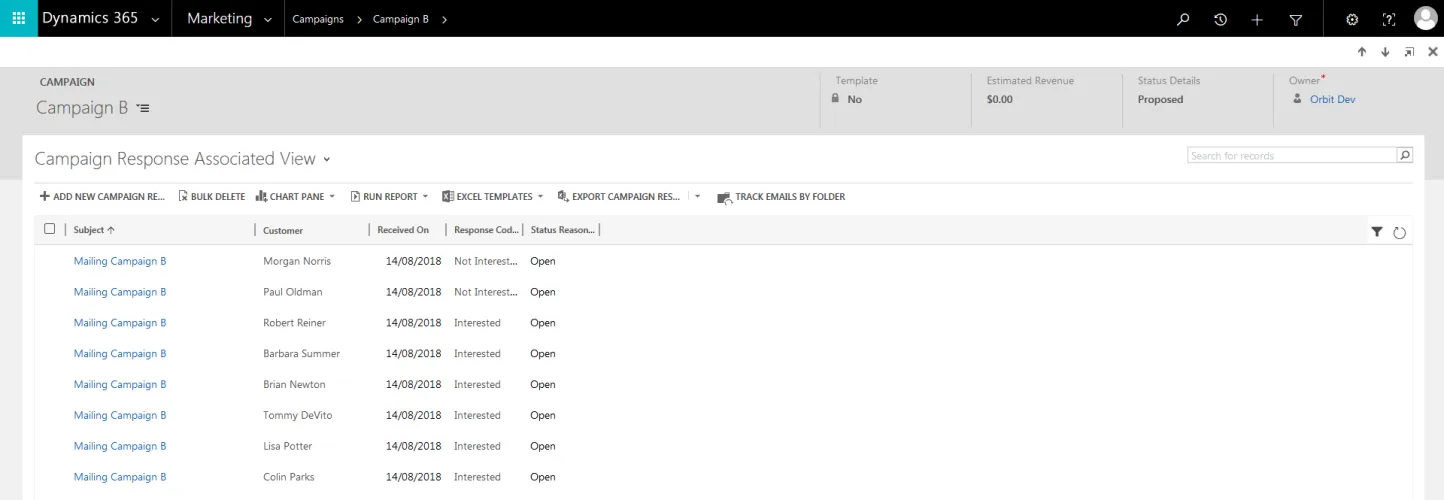Click the Template field value No

click(x=854, y=99)
